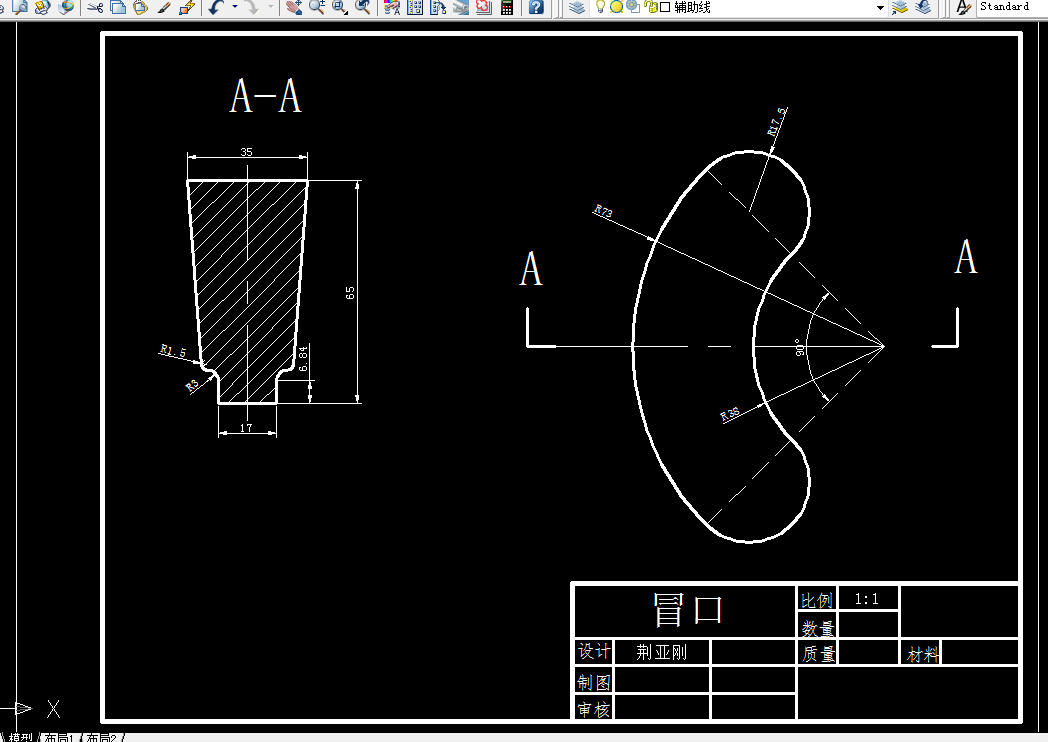Copy selection to the clipboard
This screenshot has width=1048, height=742.
point(118,7)
